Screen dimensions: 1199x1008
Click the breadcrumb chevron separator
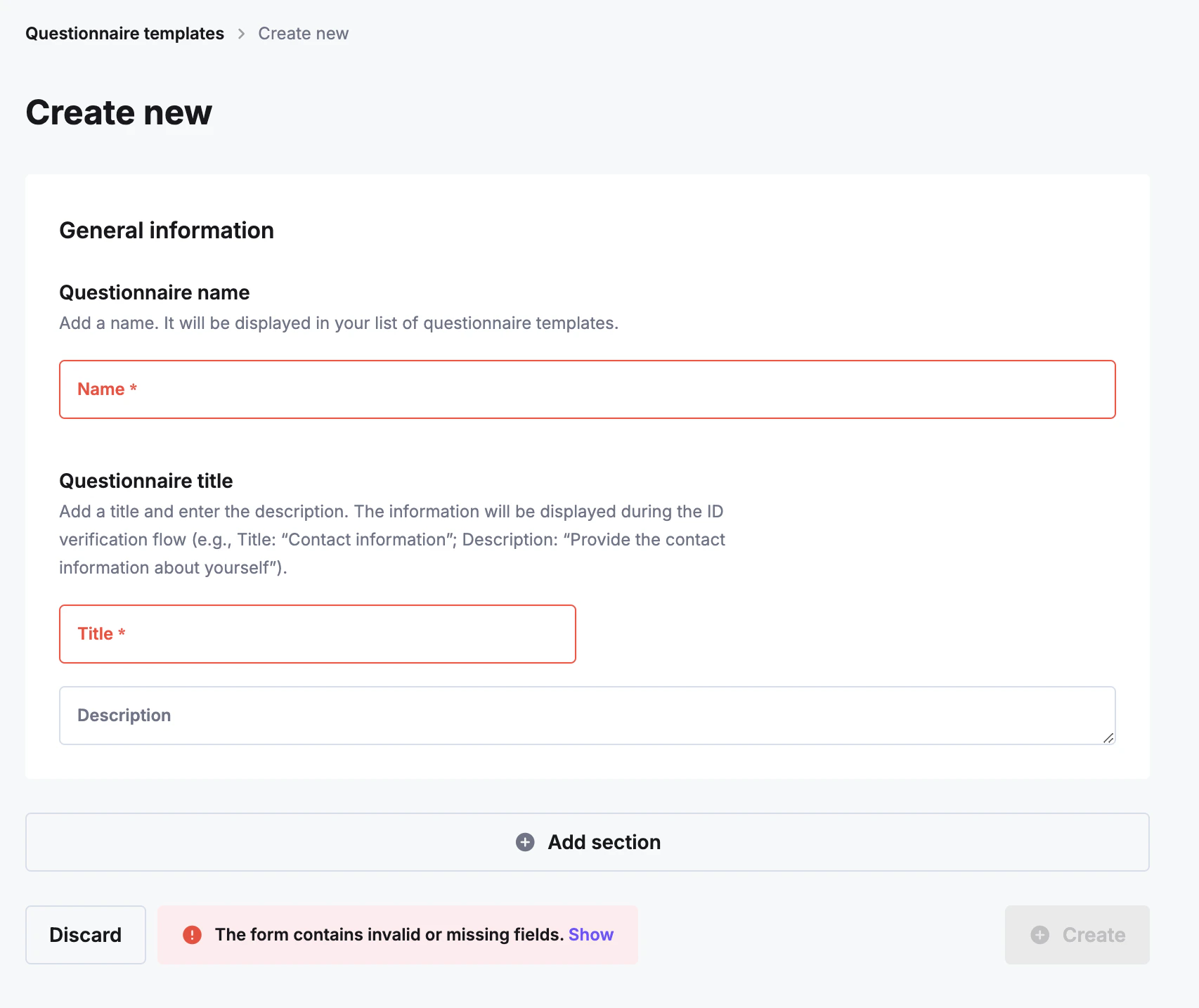pos(241,34)
